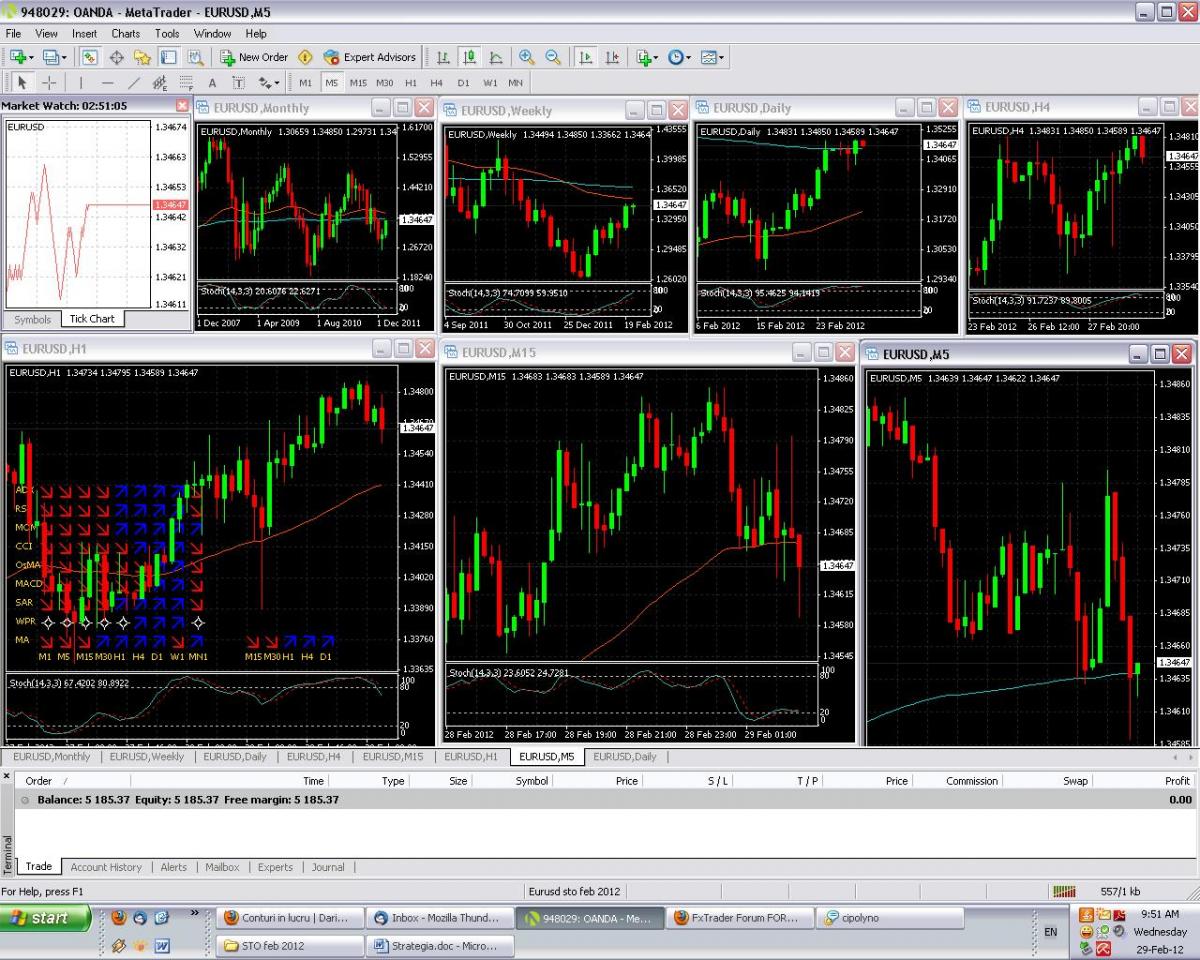Select the draw trendline tool
The image size is (1200, 960).
pyautogui.click(x=134, y=83)
